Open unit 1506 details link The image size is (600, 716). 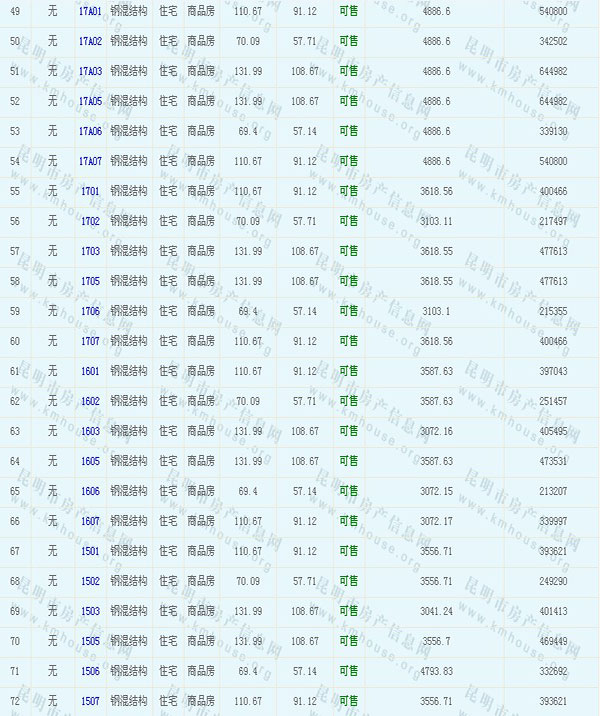click(x=90, y=671)
